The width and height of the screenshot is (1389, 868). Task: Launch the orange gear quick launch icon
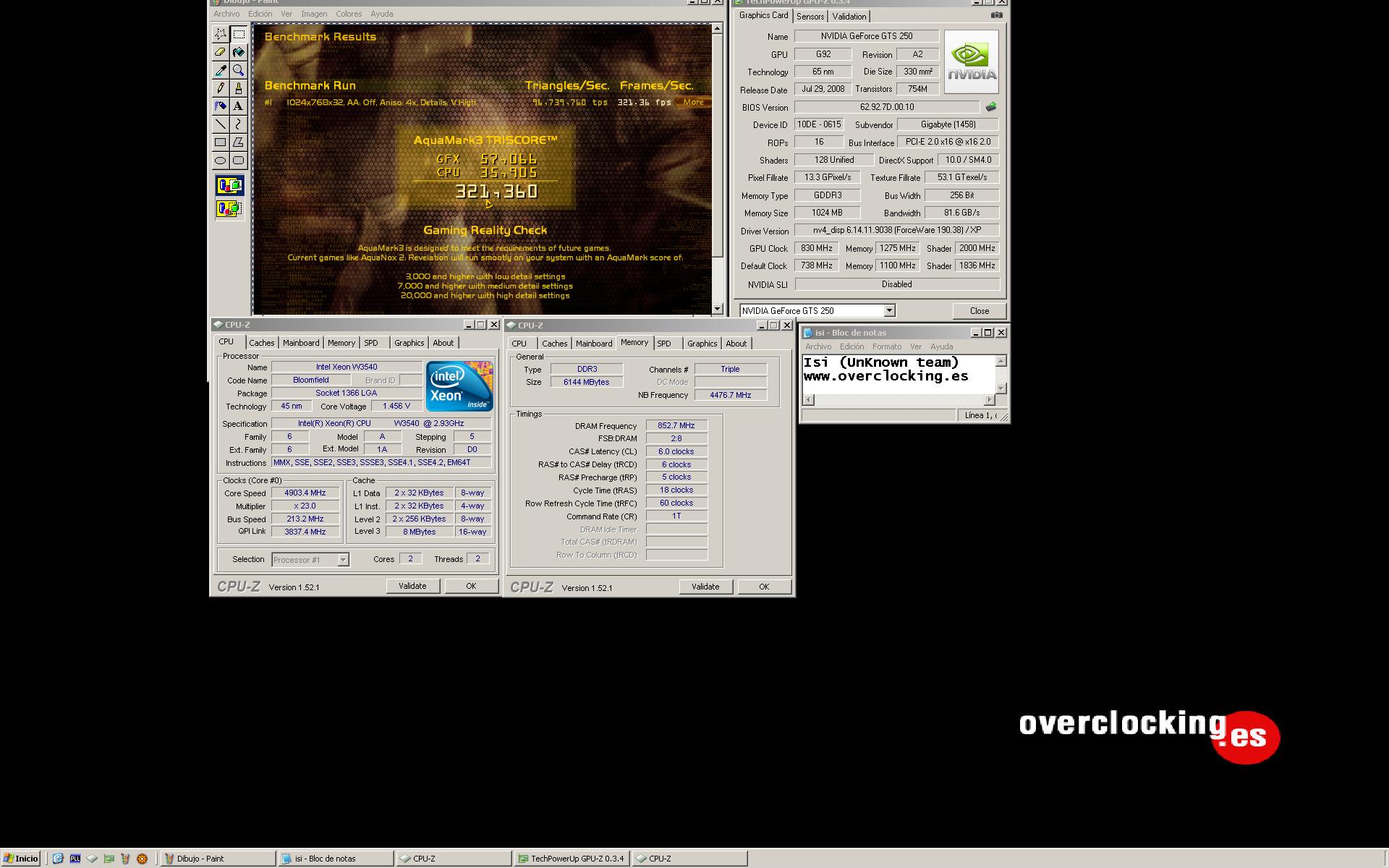142,859
